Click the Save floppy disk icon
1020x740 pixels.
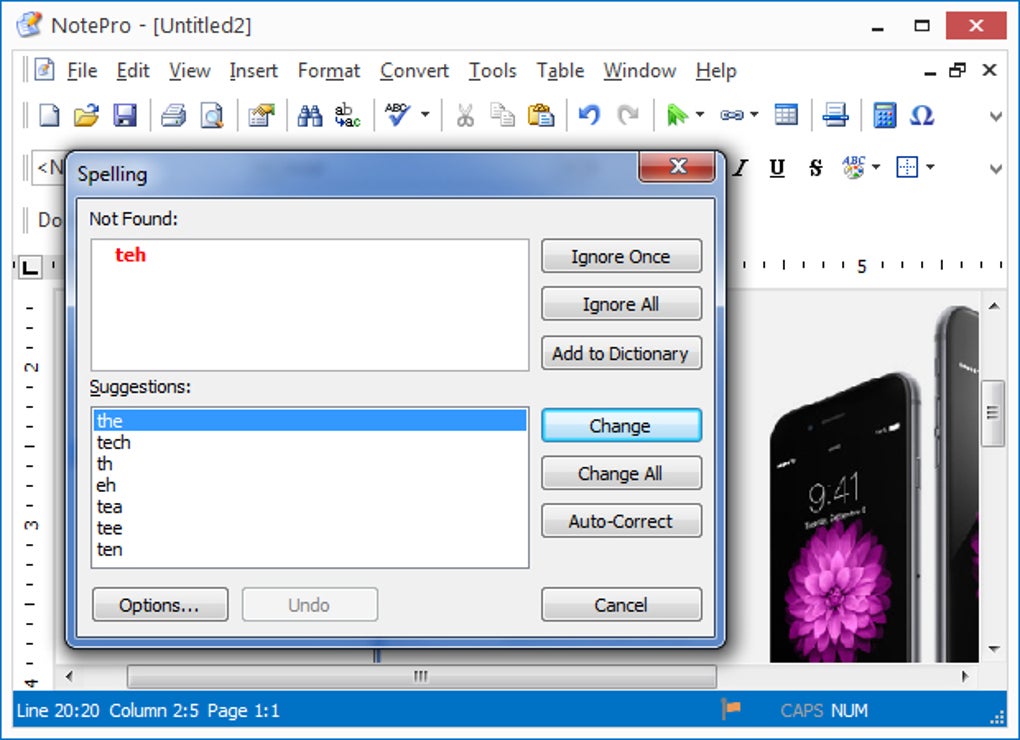(x=125, y=115)
